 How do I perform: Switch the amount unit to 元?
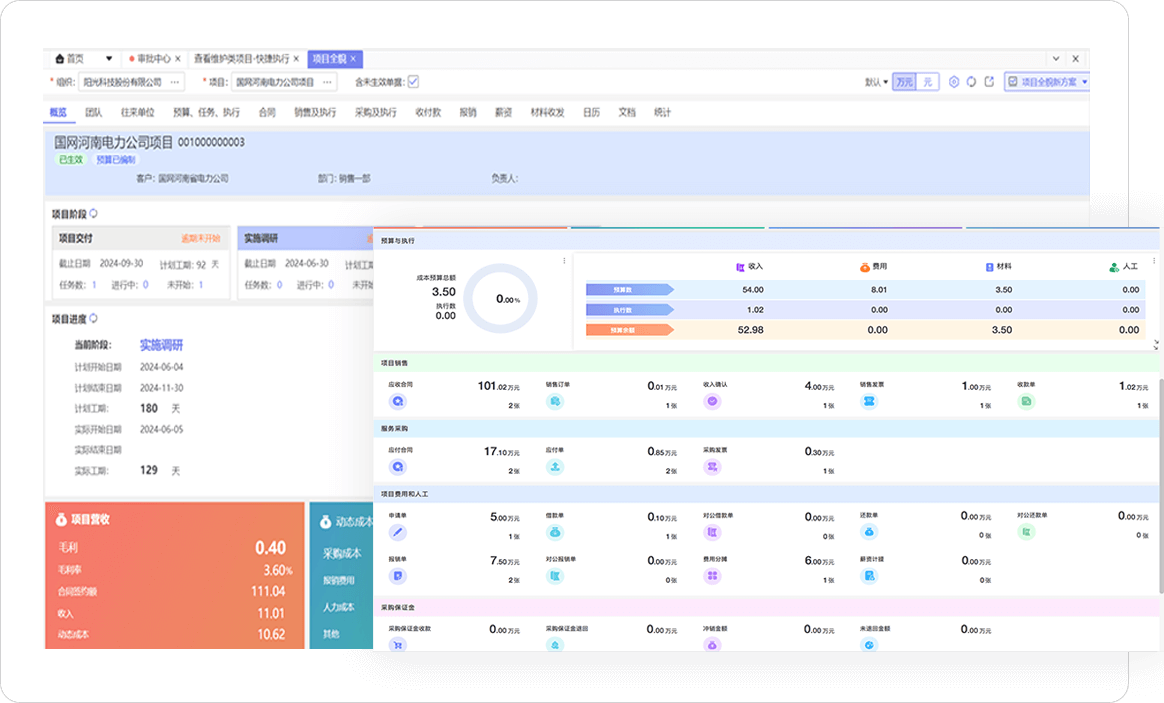click(x=927, y=82)
